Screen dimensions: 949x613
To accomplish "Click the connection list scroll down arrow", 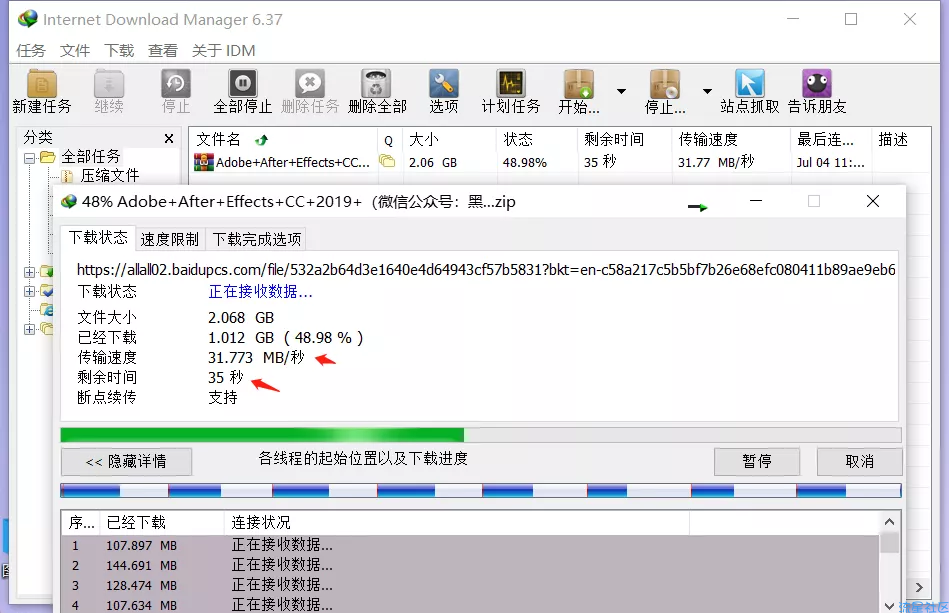I will point(889,605).
